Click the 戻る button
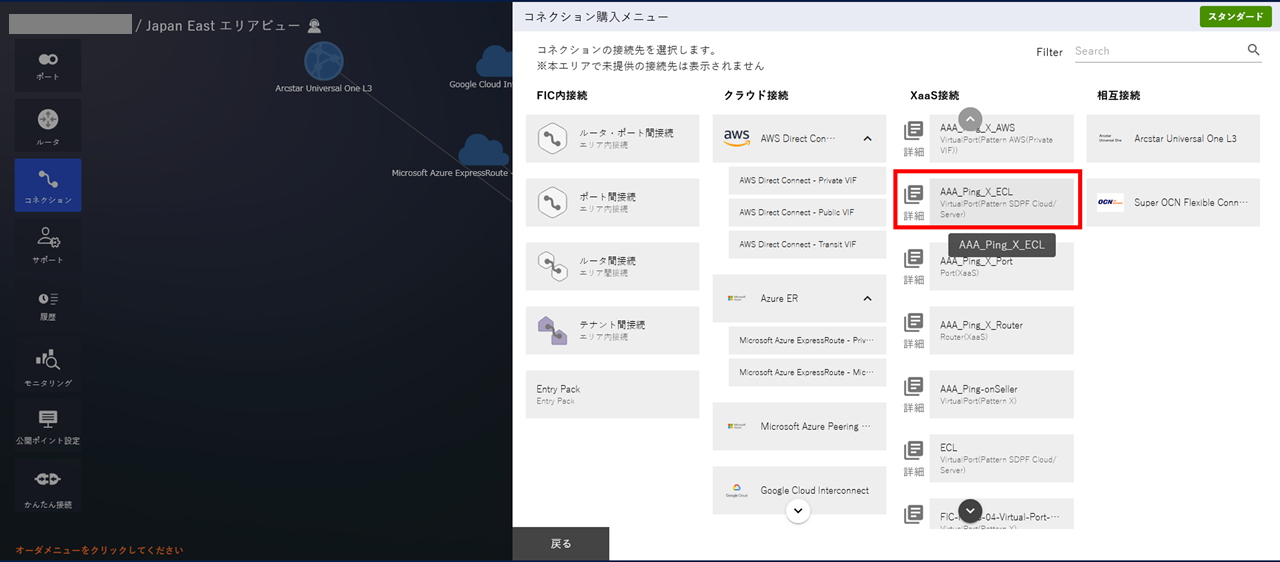1280x562 pixels. click(x=561, y=544)
